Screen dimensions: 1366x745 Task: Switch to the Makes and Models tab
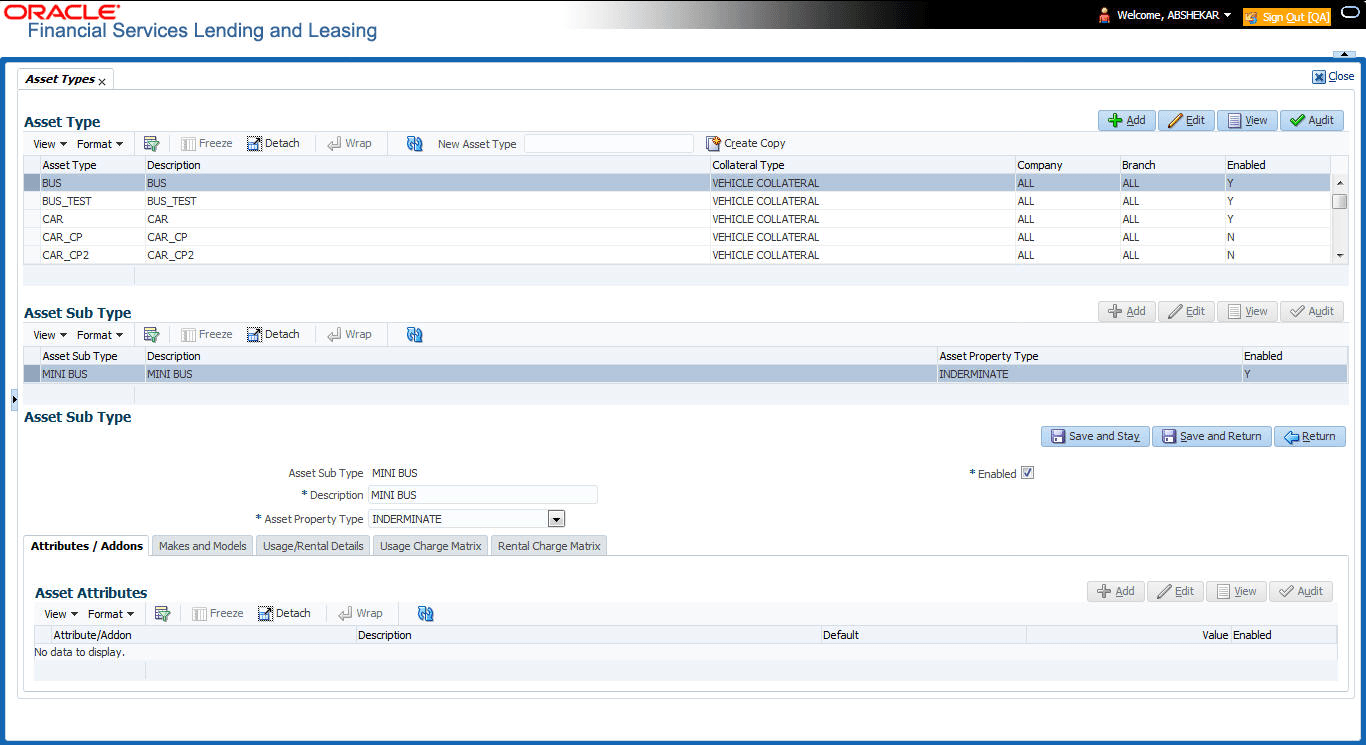click(203, 546)
